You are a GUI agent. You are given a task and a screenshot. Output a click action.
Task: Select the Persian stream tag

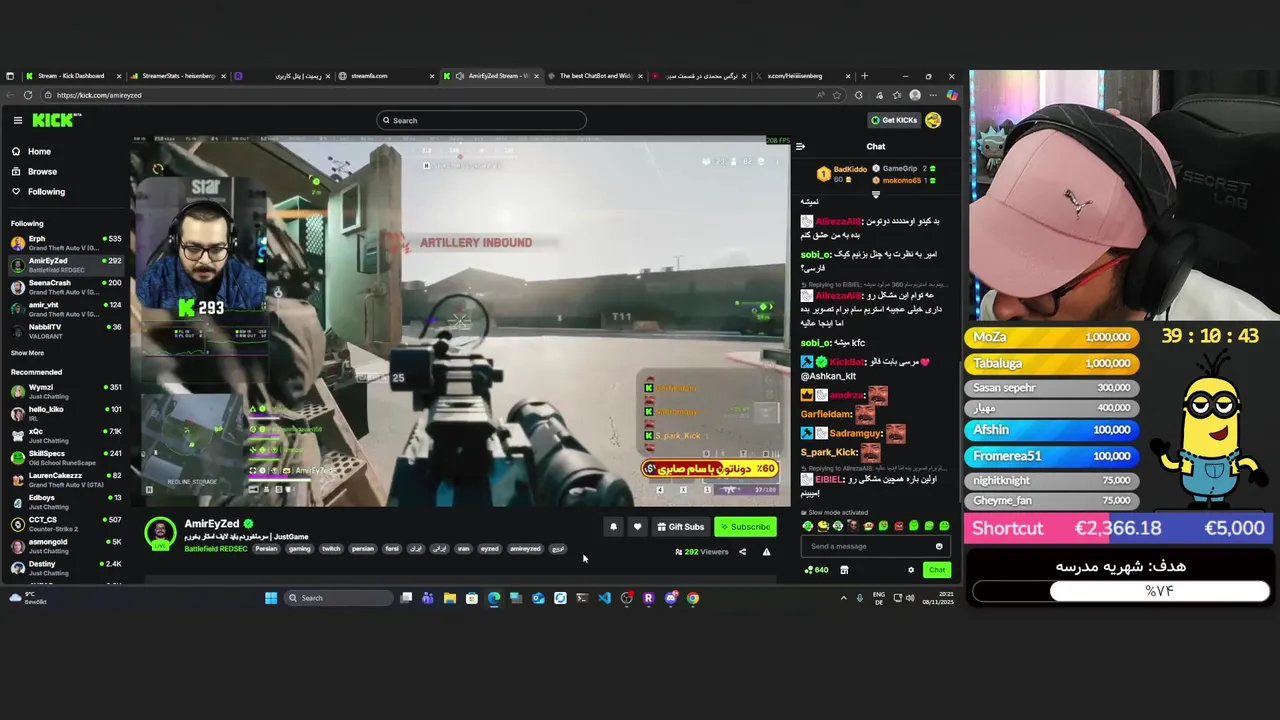(x=266, y=548)
